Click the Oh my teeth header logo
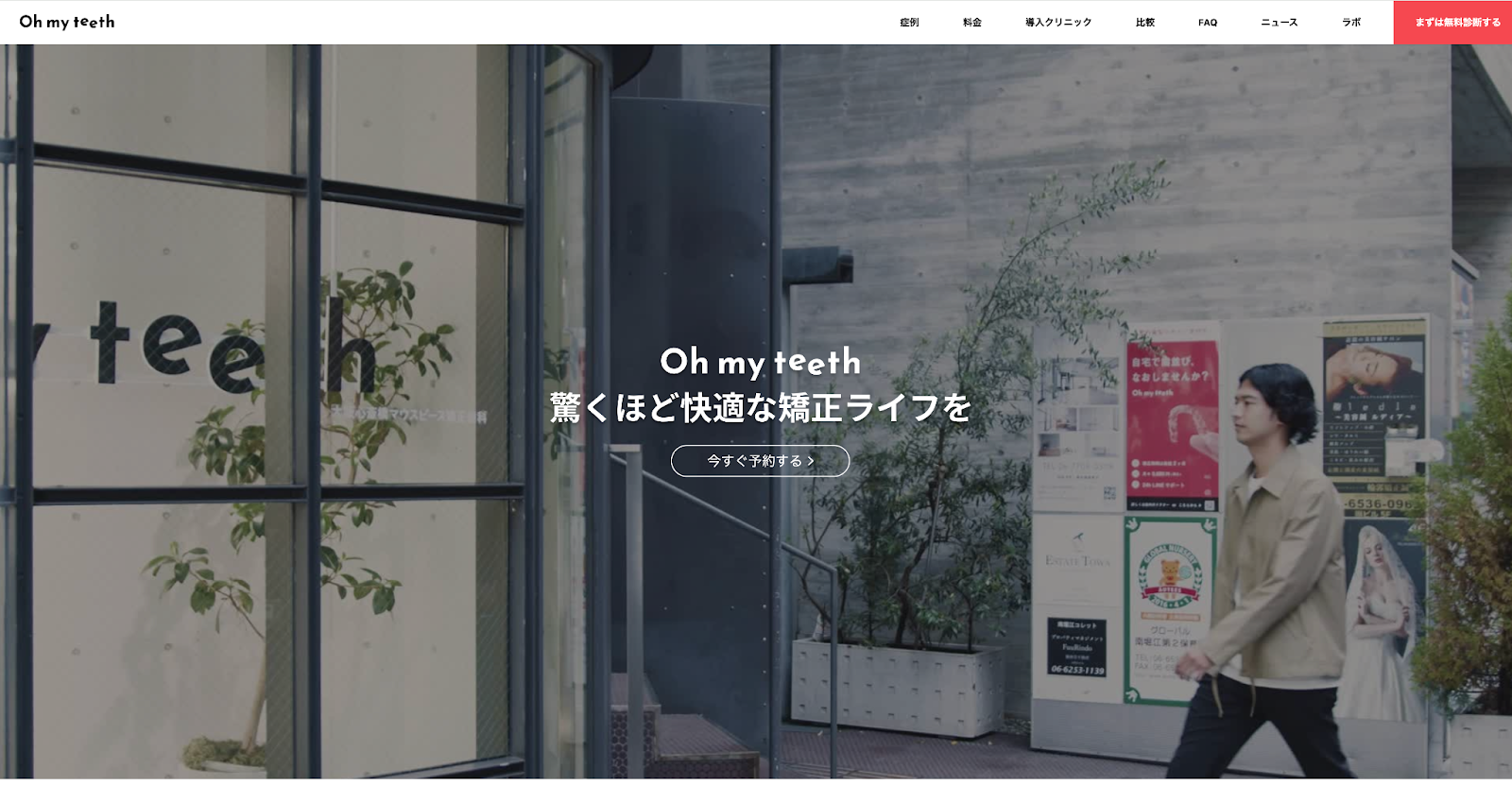 [x=67, y=22]
